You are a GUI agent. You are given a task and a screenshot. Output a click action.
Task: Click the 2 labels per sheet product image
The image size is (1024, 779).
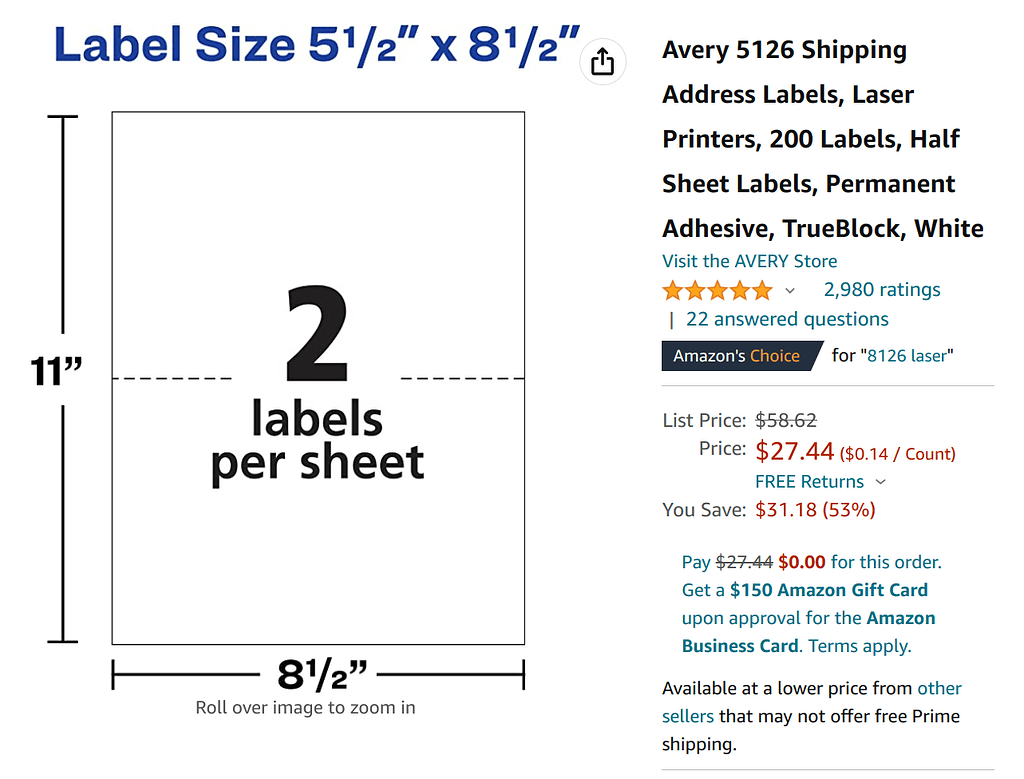coord(318,378)
